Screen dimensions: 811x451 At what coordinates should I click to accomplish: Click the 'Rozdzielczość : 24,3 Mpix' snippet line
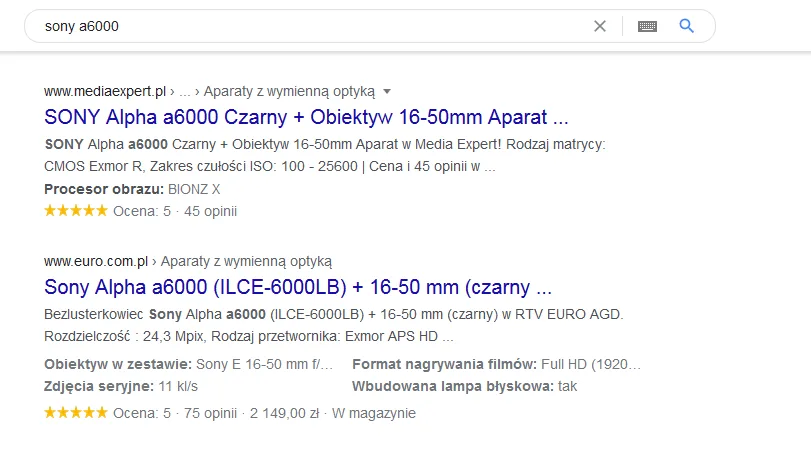pos(249,337)
